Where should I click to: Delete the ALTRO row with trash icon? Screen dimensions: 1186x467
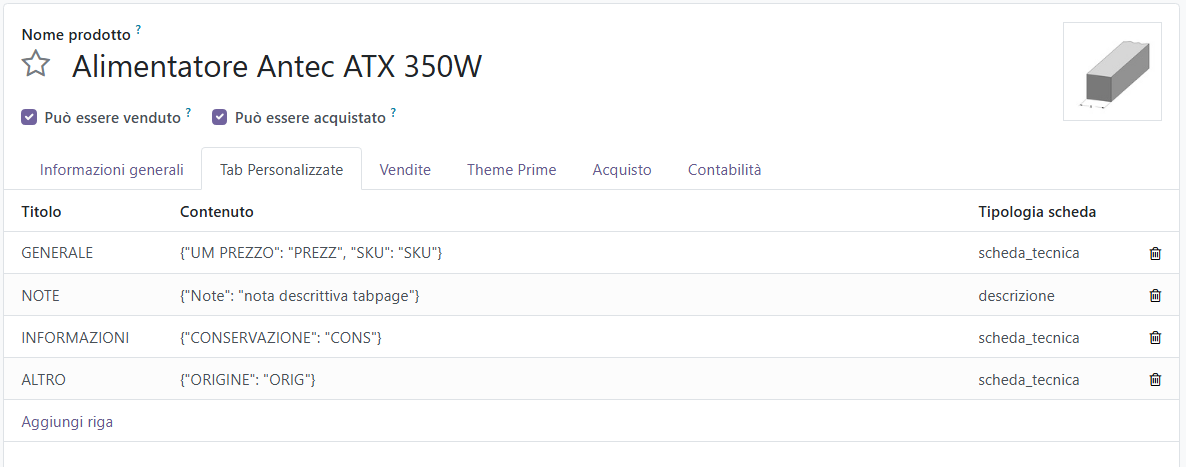tap(1155, 380)
